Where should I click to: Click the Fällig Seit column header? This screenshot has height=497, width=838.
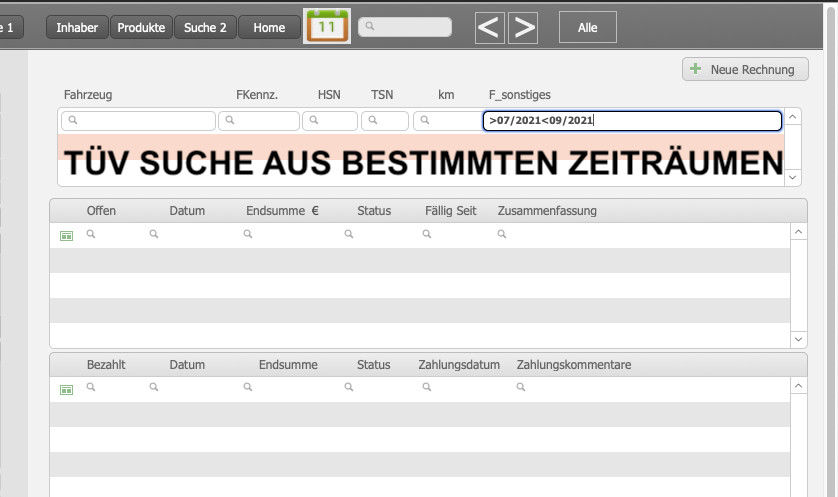[451, 211]
